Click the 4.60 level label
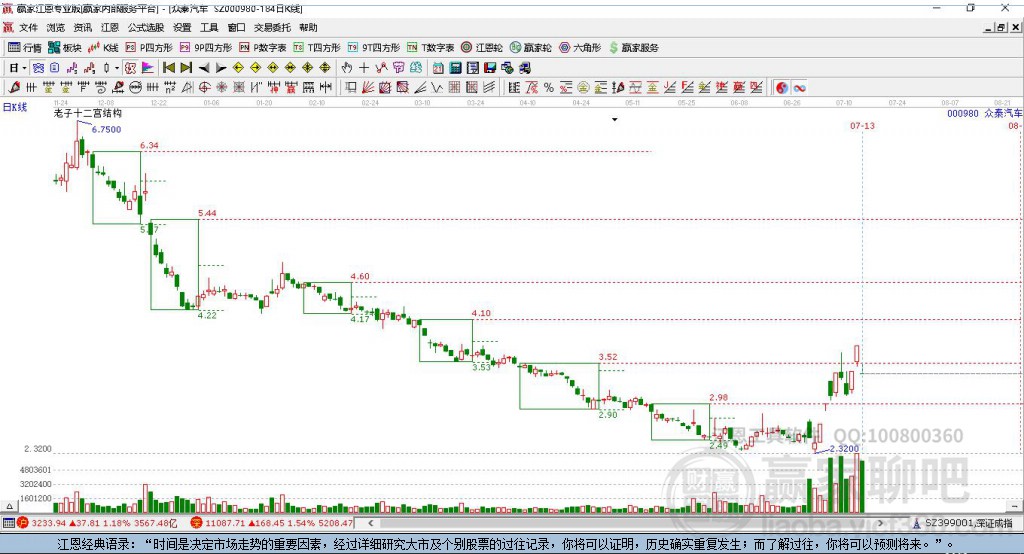 [x=360, y=276]
